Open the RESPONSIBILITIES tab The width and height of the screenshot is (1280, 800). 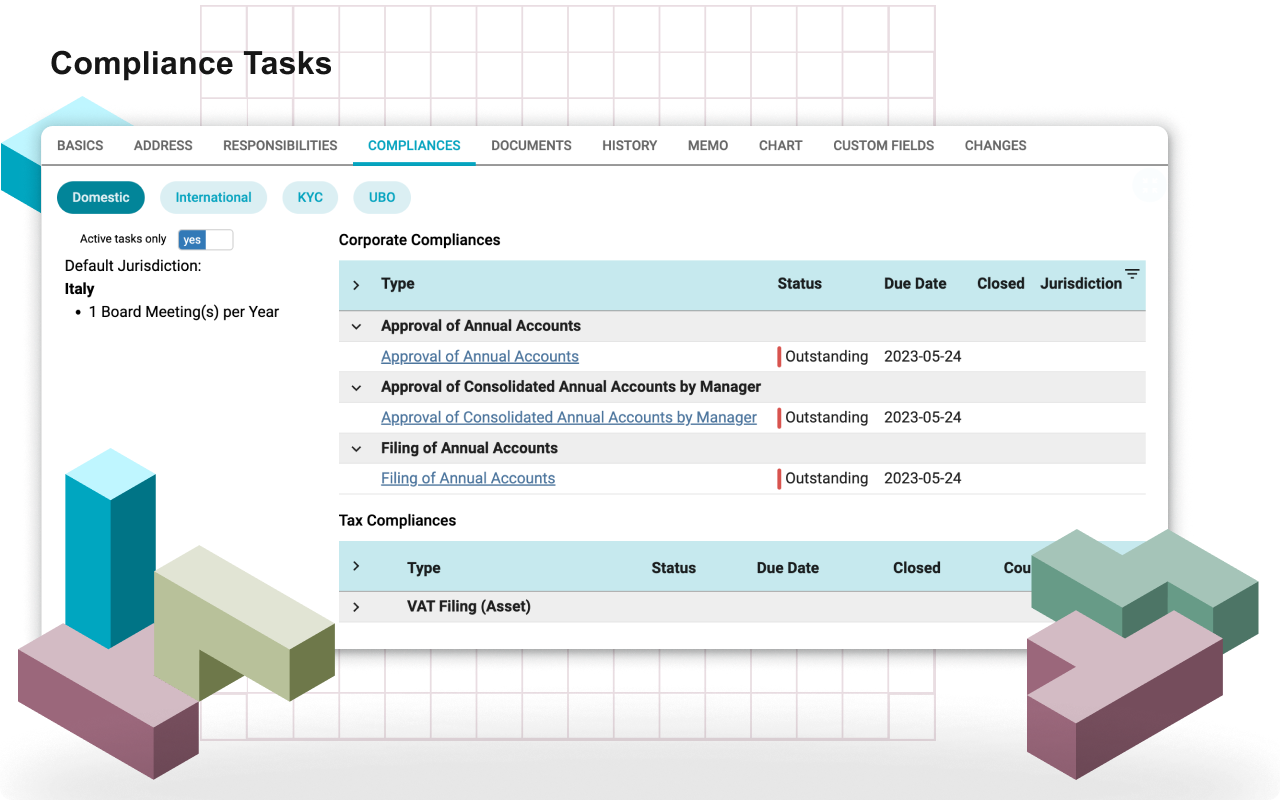(x=280, y=145)
